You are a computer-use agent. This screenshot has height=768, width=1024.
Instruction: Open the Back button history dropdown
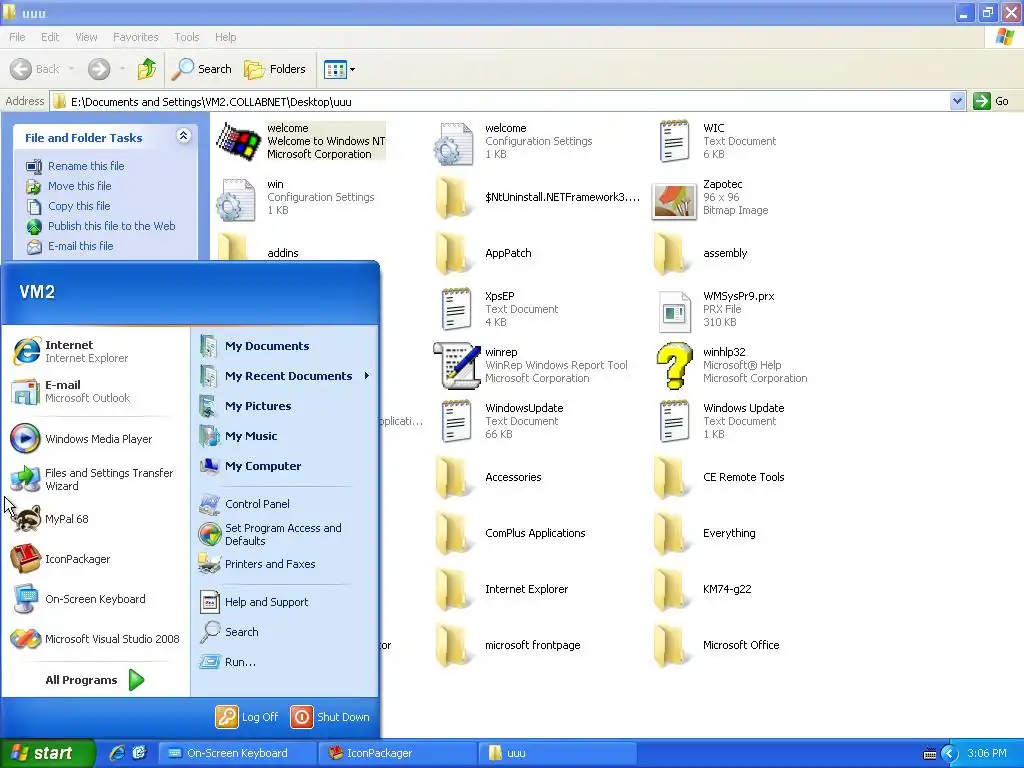pyautogui.click(x=71, y=69)
